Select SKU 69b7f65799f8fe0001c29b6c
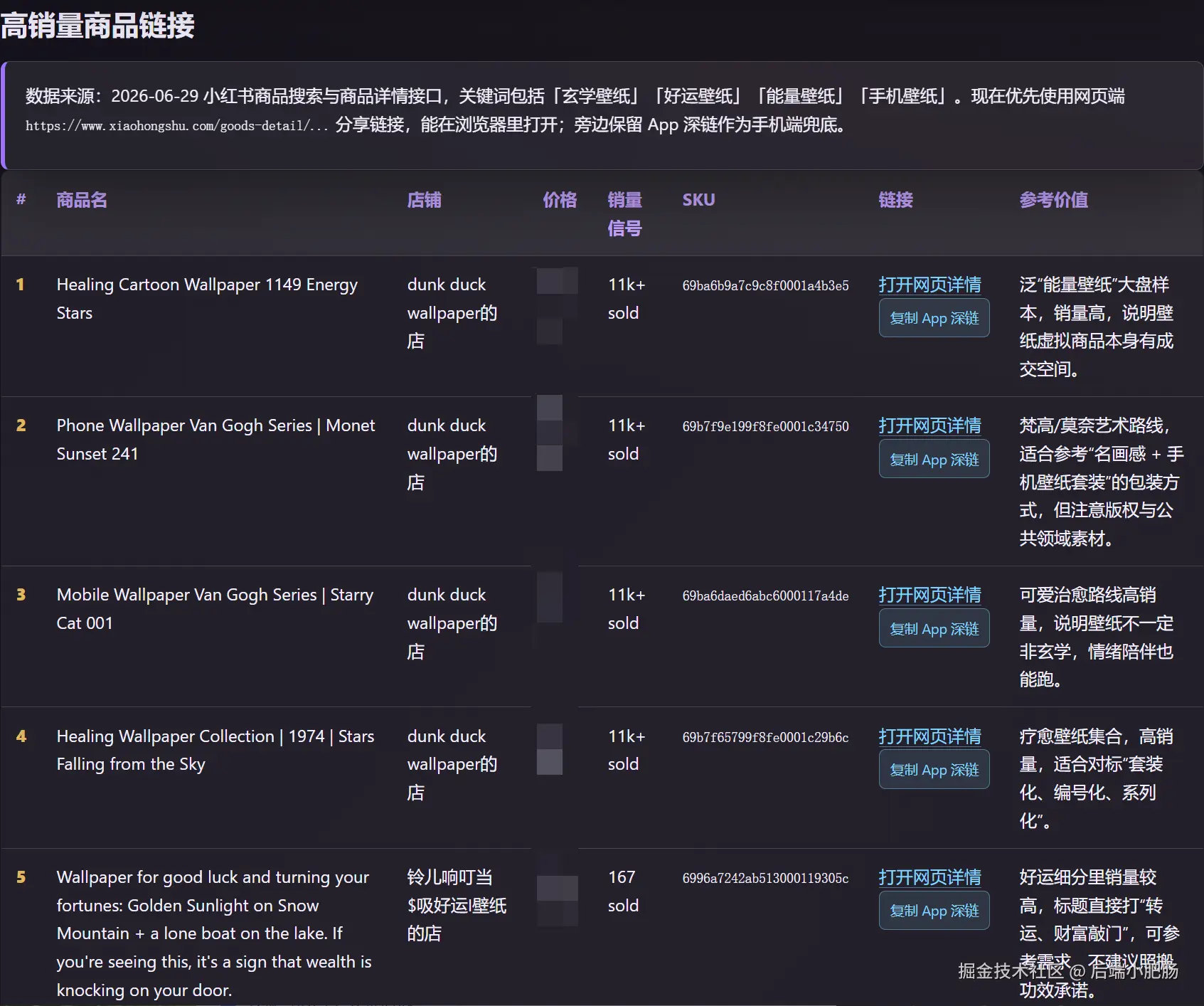The width and height of the screenshot is (1204, 1006). (765, 737)
